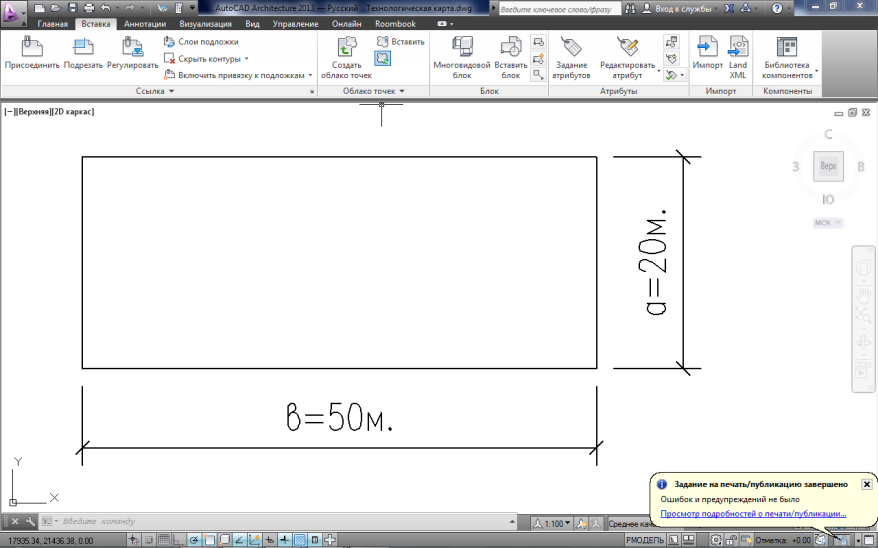The width and height of the screenshot is (878, 548).
Task: Click the Exchange X icon in title bar
Action: point(728,8)
